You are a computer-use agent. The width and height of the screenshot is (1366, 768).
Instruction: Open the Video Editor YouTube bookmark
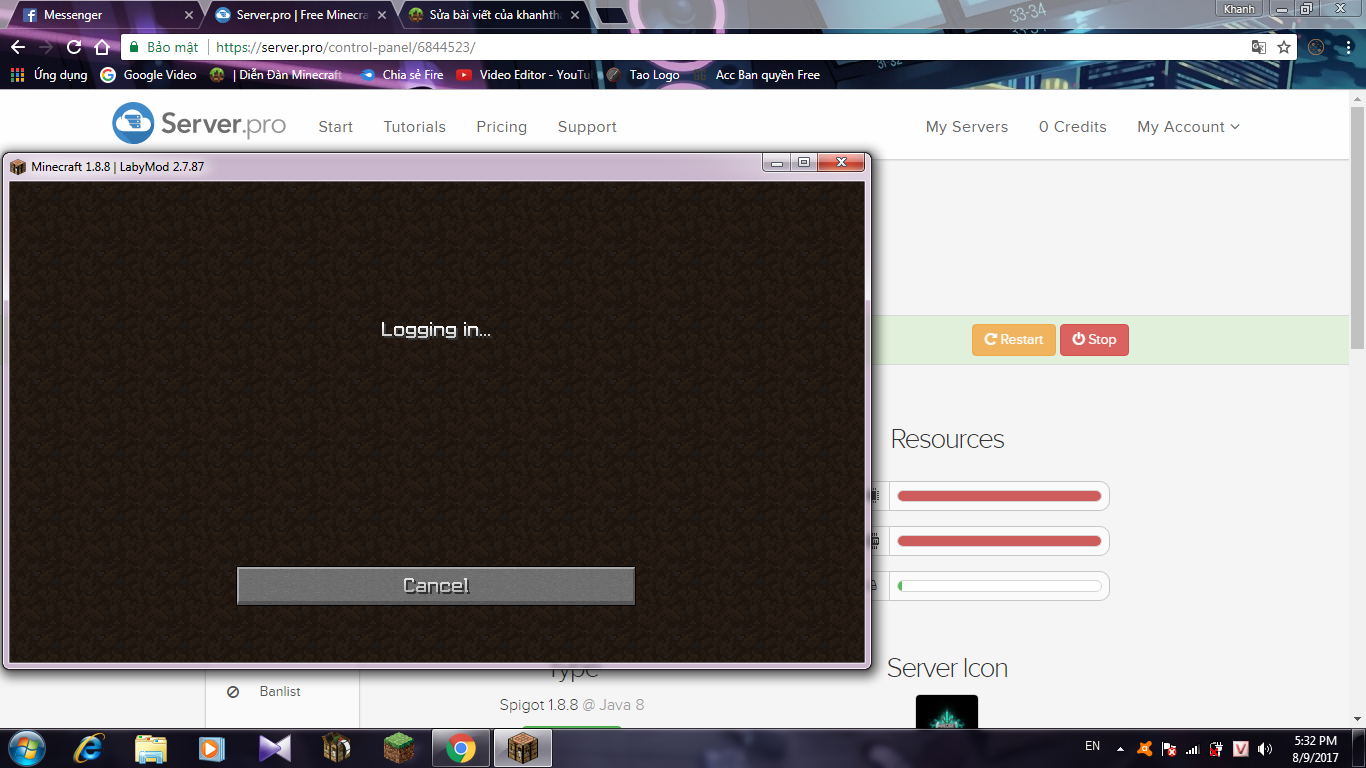[524, 75]
